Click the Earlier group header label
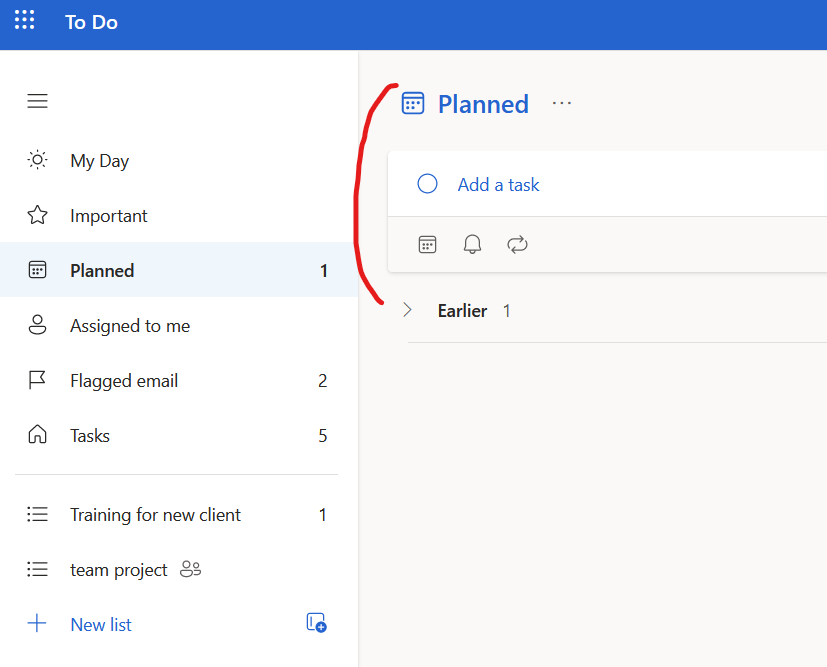 (463, 311)
